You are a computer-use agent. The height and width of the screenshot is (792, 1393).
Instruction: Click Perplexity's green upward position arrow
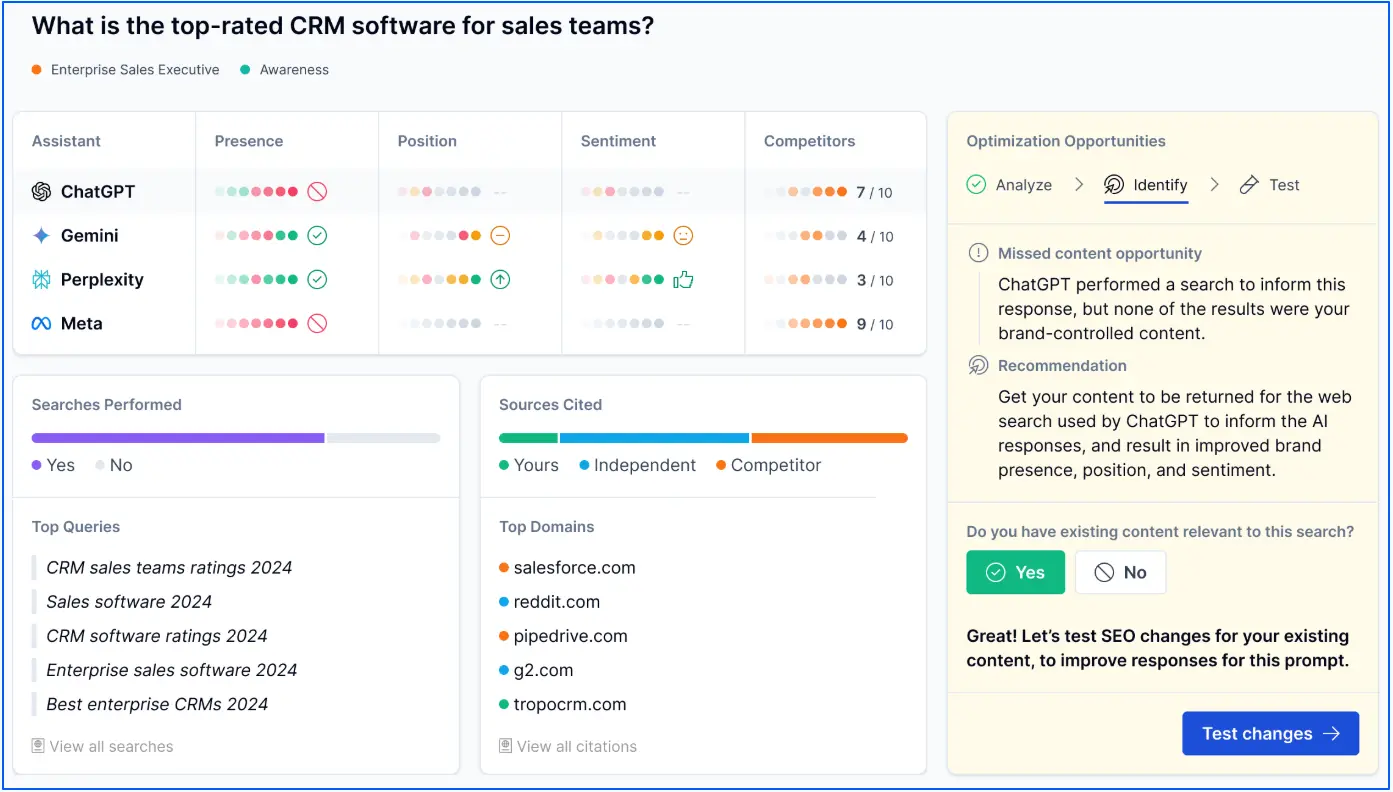click(501, 280)
